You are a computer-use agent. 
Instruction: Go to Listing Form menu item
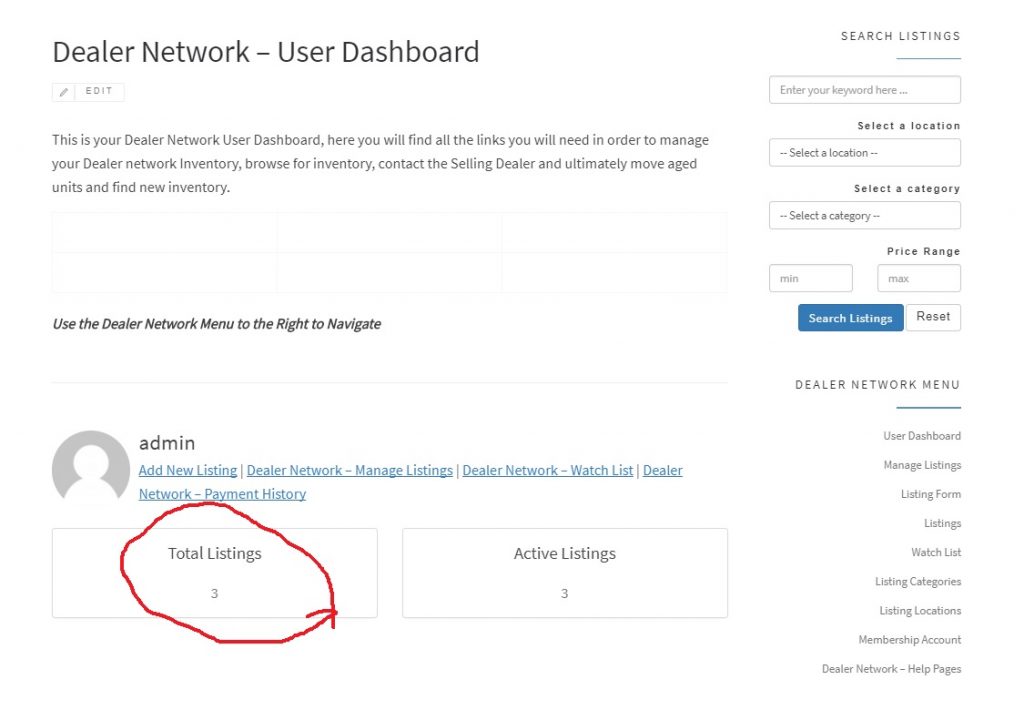click(930, 494)
